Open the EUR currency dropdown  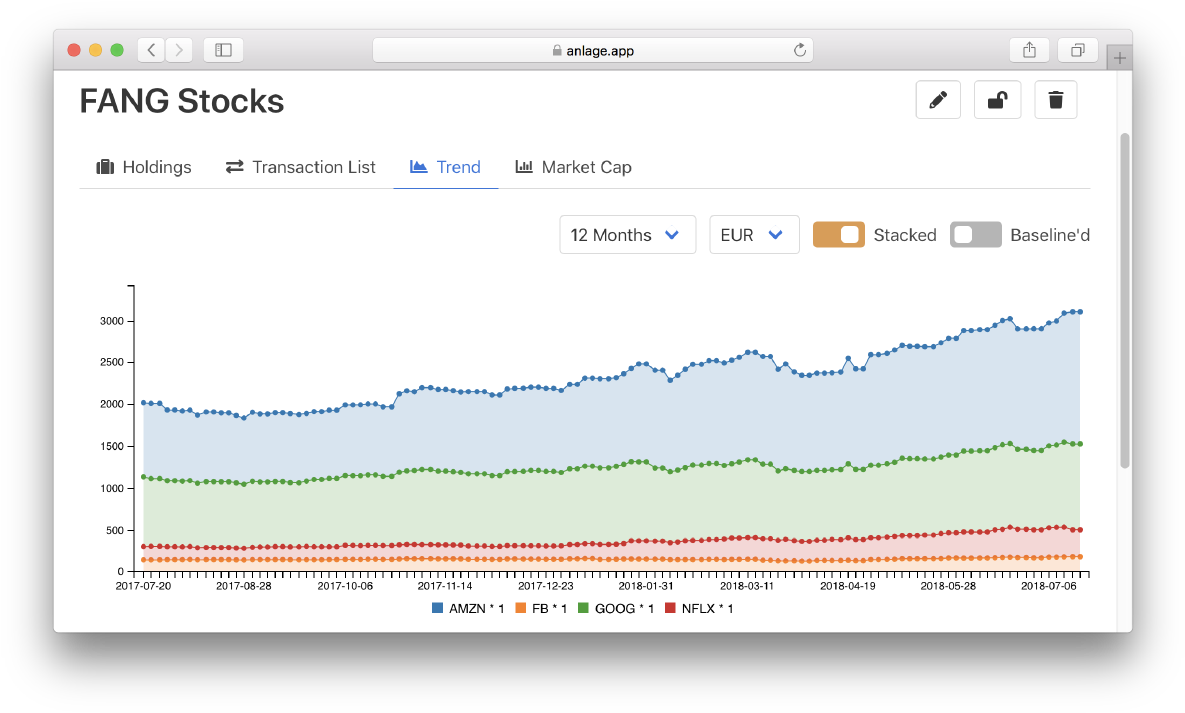(754, 234)
